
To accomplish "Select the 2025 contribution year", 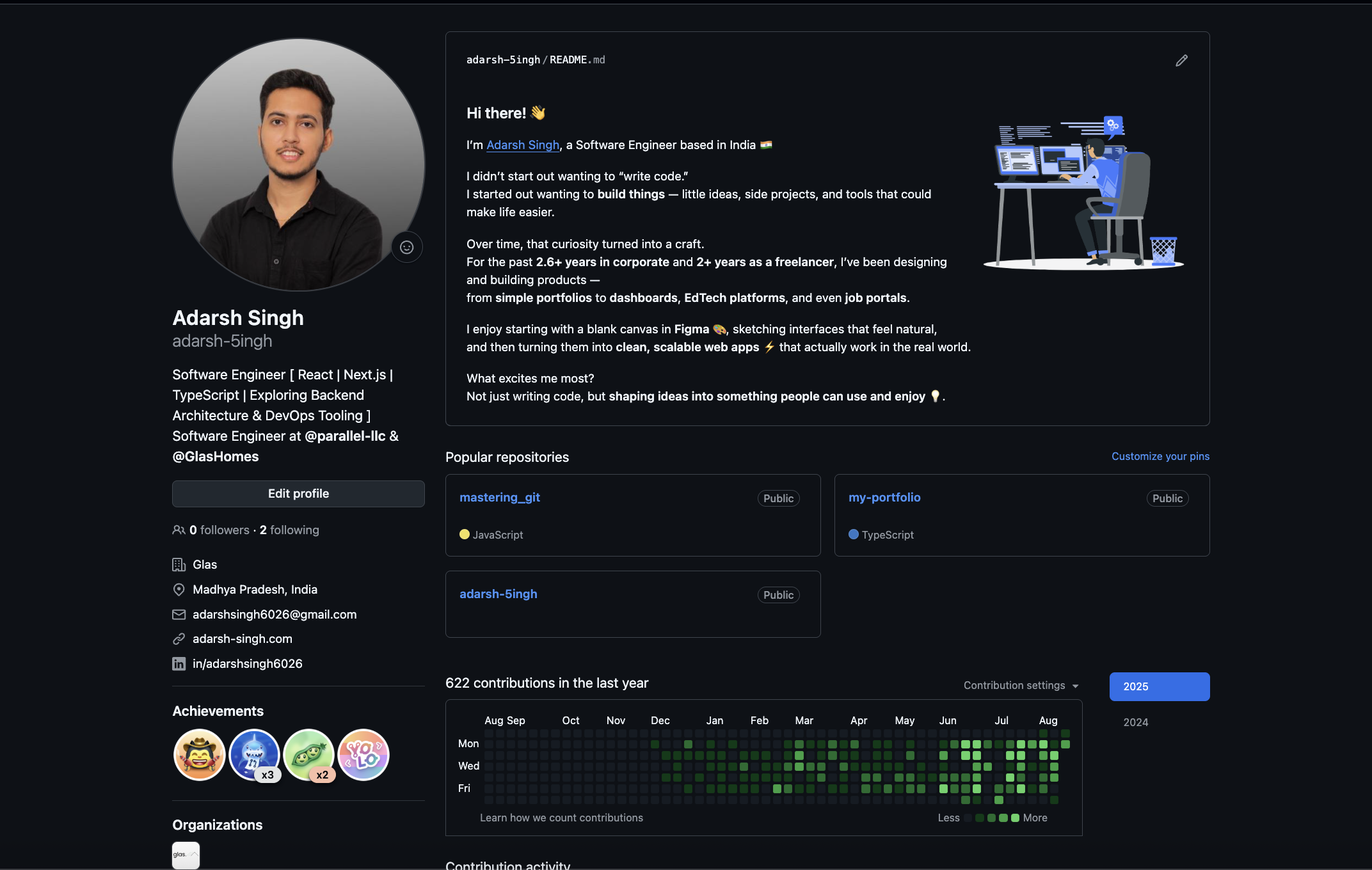I will (x=1159, y=686).
